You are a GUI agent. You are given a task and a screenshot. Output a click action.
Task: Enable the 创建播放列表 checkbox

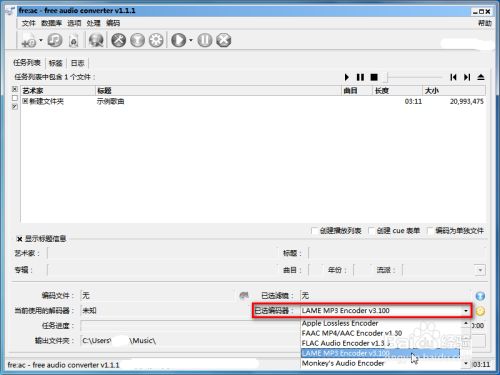pyautogui.click(x=314, y=231)
